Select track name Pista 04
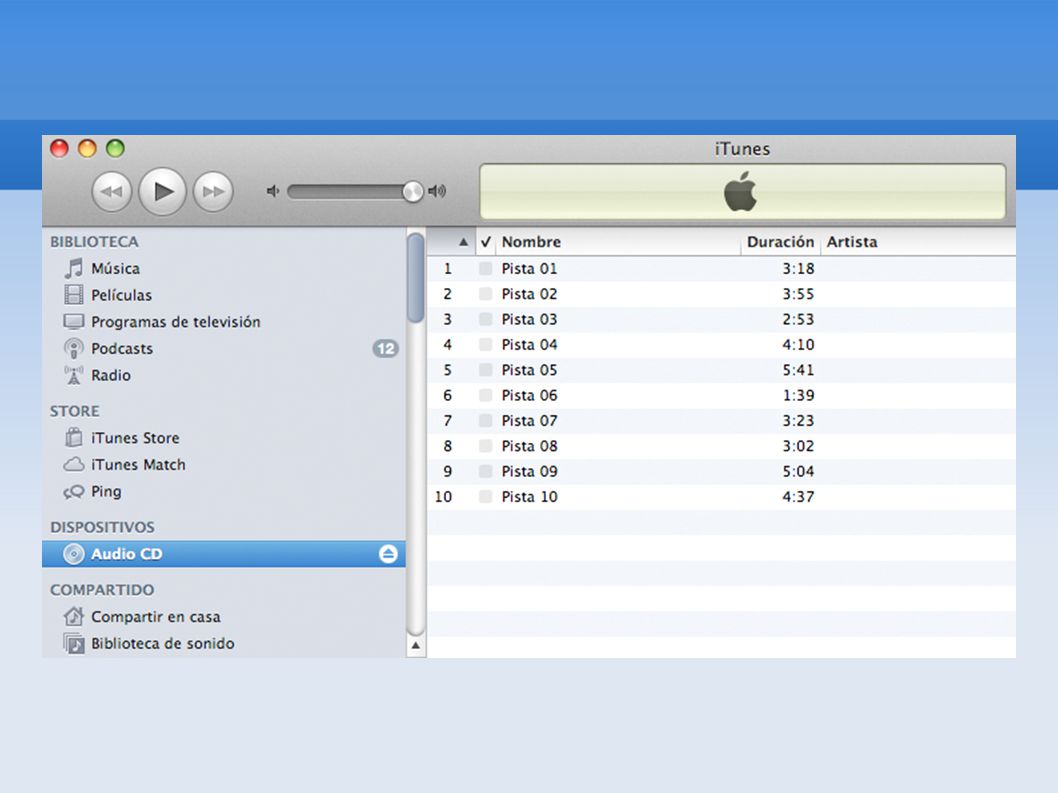Image resolution: width=1058 pixels, height=793 pixels. pos(529,344)
